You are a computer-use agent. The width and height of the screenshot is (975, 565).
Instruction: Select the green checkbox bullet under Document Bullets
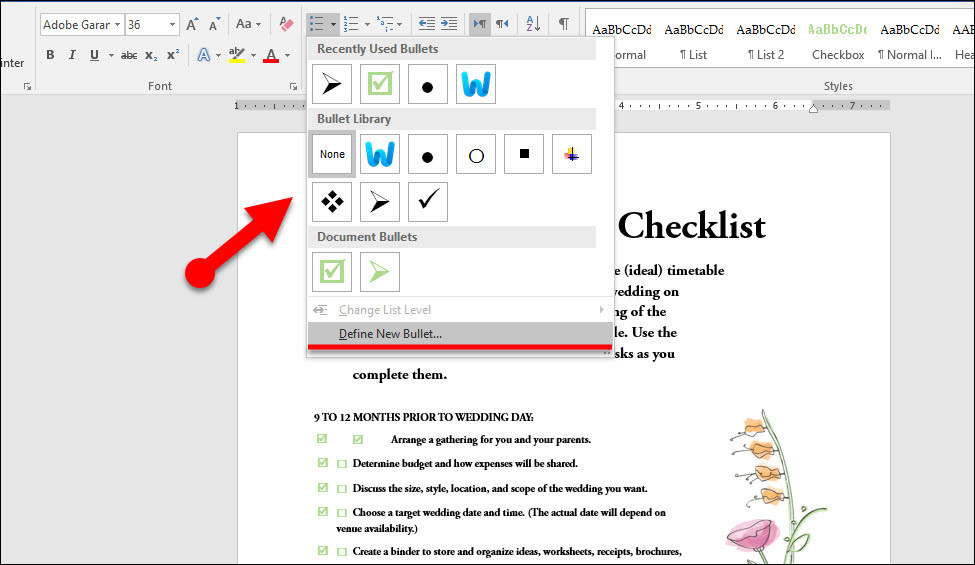pyautogui.click(x=332, y=272)
